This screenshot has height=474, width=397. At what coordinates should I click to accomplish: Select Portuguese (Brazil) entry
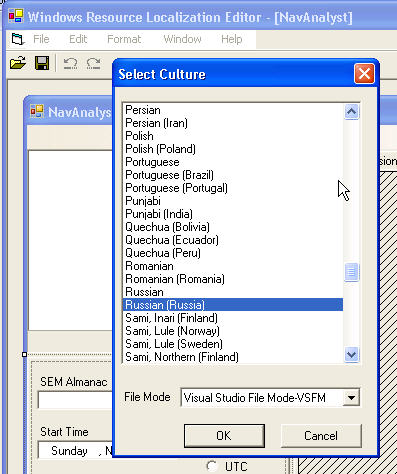click(233, 175)
